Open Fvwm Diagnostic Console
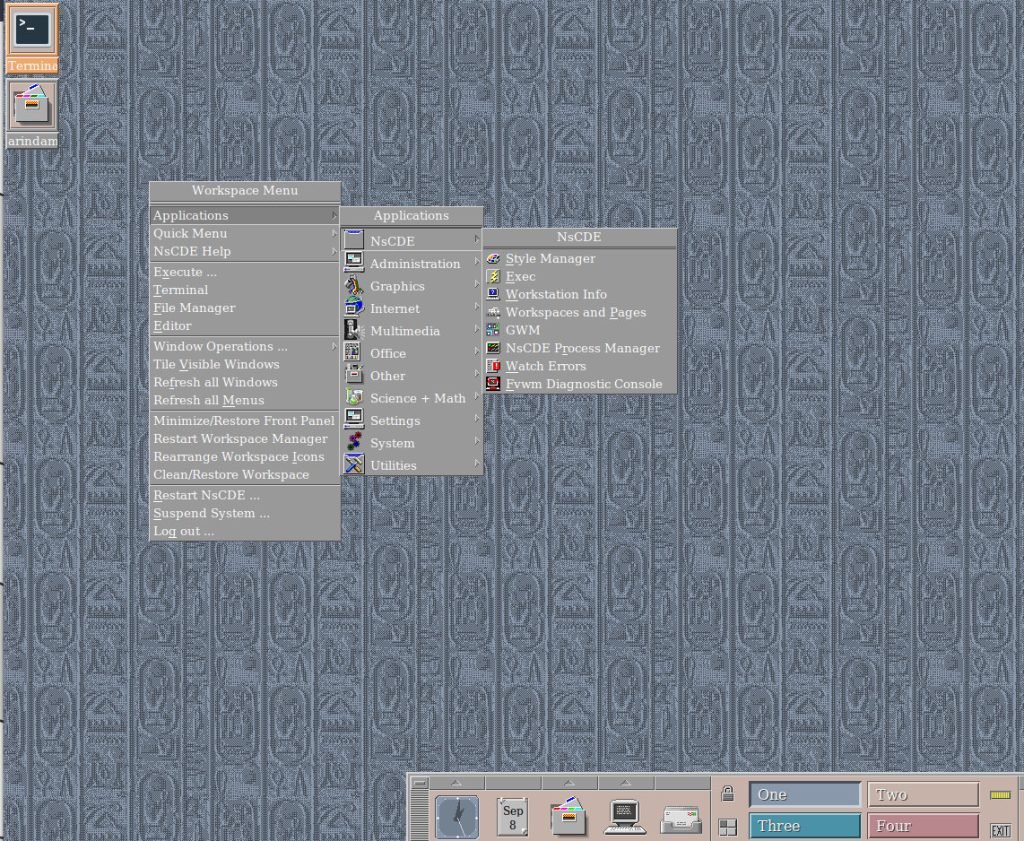 coord(579,385)
